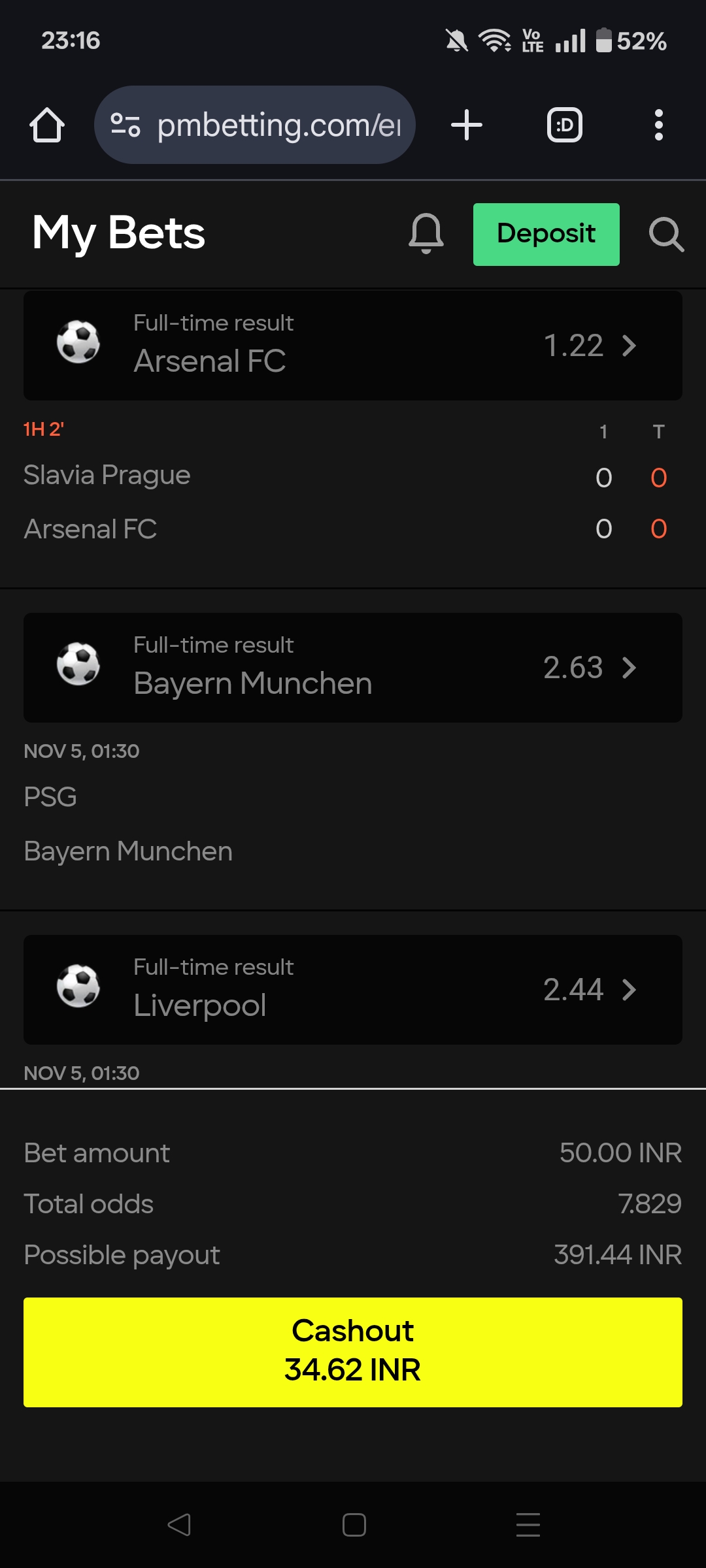This screenshot has width=706, height=1568.
Task: Open the Android recent apps button
Action: [x=528, y=1525]
